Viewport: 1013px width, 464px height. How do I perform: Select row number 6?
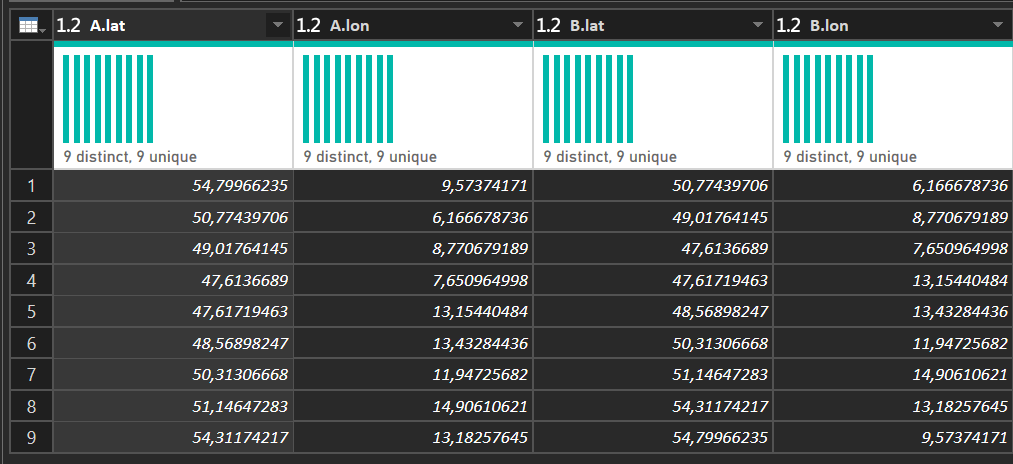[x=31, y=343]
